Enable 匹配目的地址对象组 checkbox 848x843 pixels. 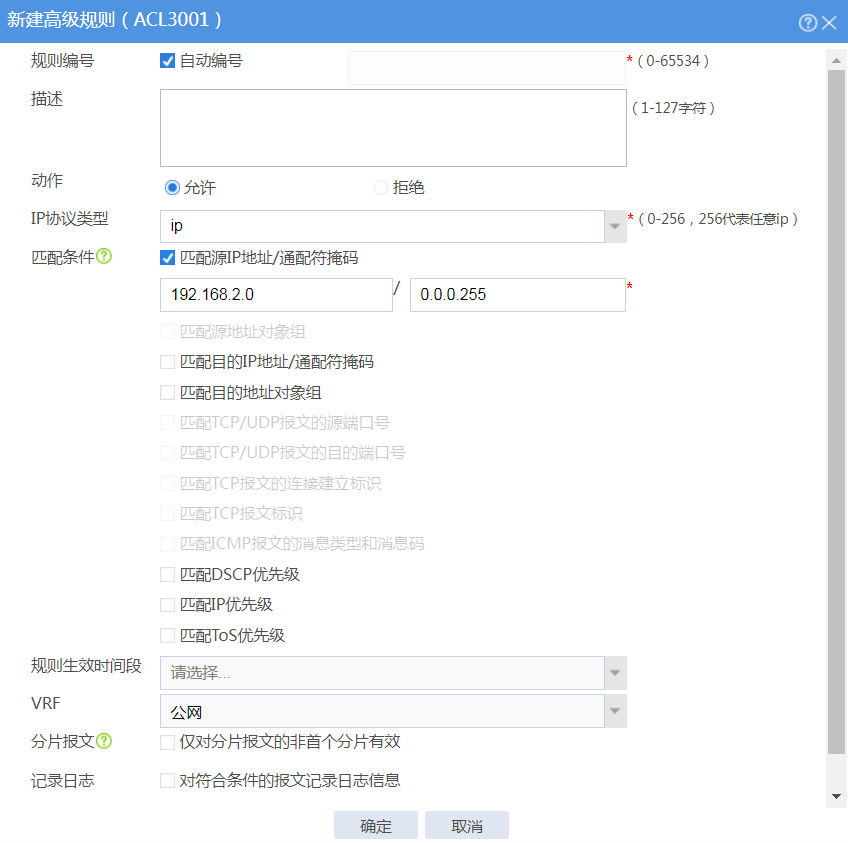[168, 393]
